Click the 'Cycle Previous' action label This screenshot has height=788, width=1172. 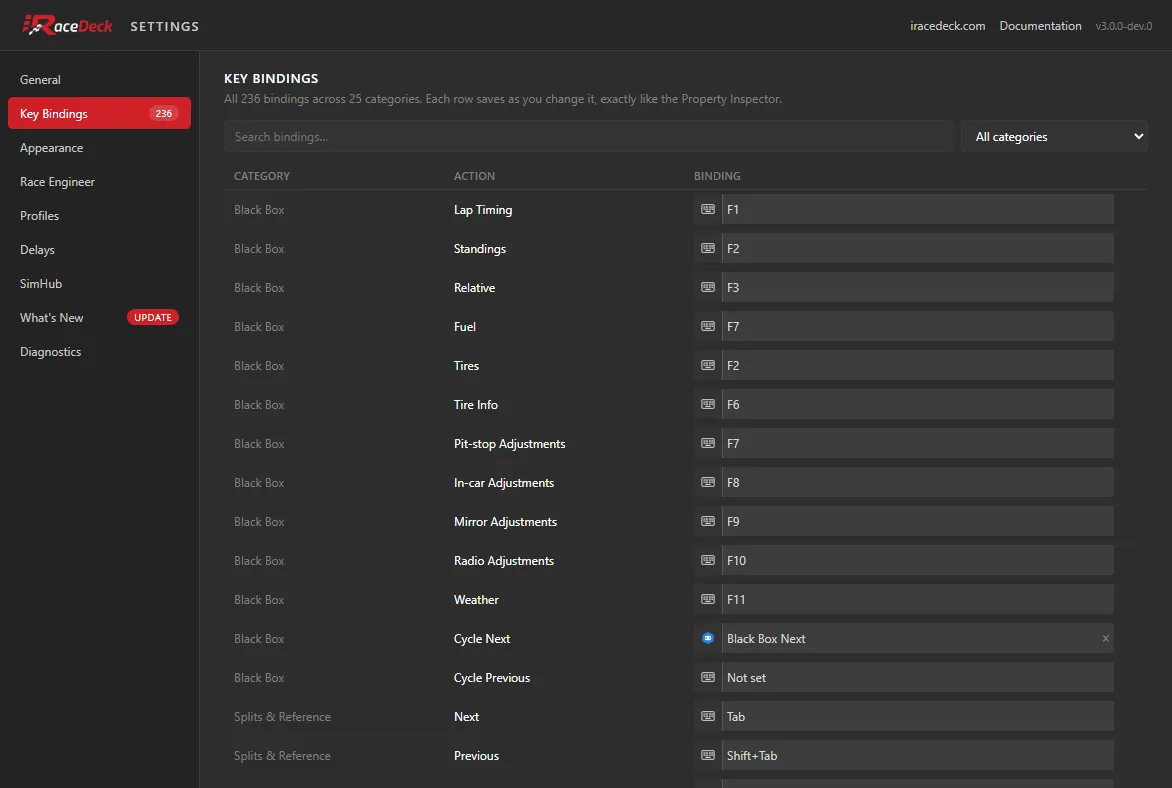coord(492,677)
